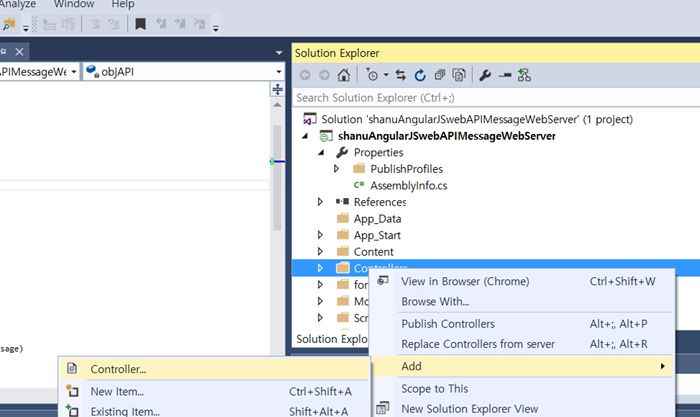Click the editor vertical scrollbar
Image resolution: width=700 pixels, height=417 pixels.
(277, 179)
